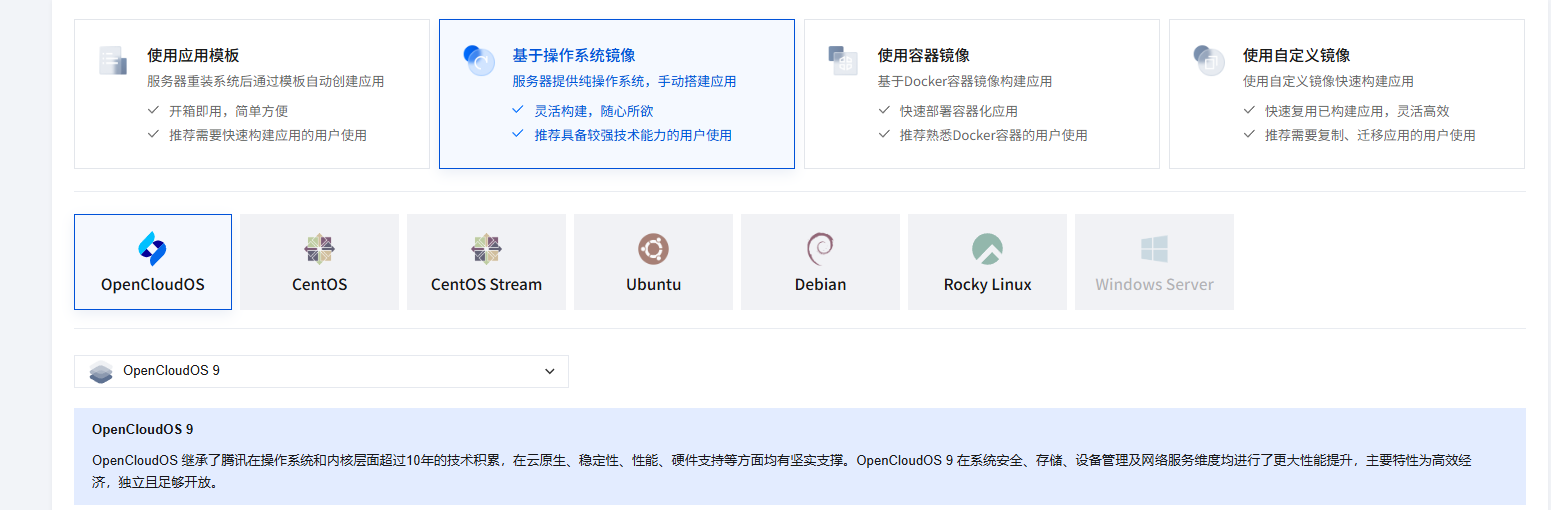1551x510 pixels.
Task: Click the OS image card icon
Action: click(x=479, y=60)
